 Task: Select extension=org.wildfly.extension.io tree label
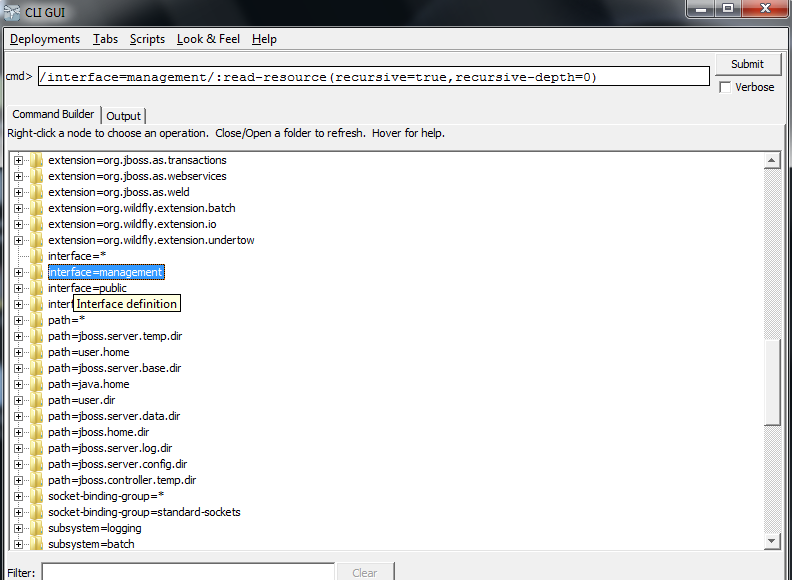pyautogui.click(x=132, y=224)
